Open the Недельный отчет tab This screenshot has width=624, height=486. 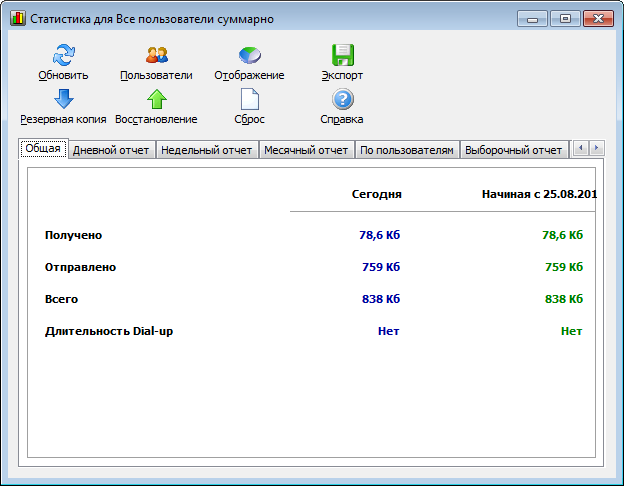(206, 150)
